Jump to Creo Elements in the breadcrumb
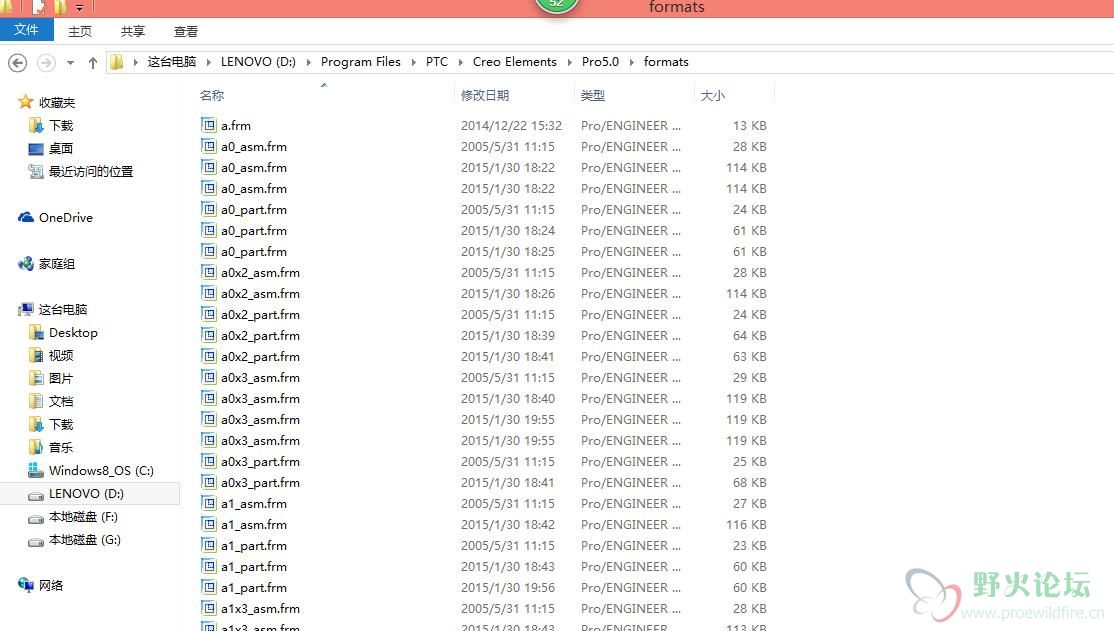The image size is (1114, 631). click(514, 62)
